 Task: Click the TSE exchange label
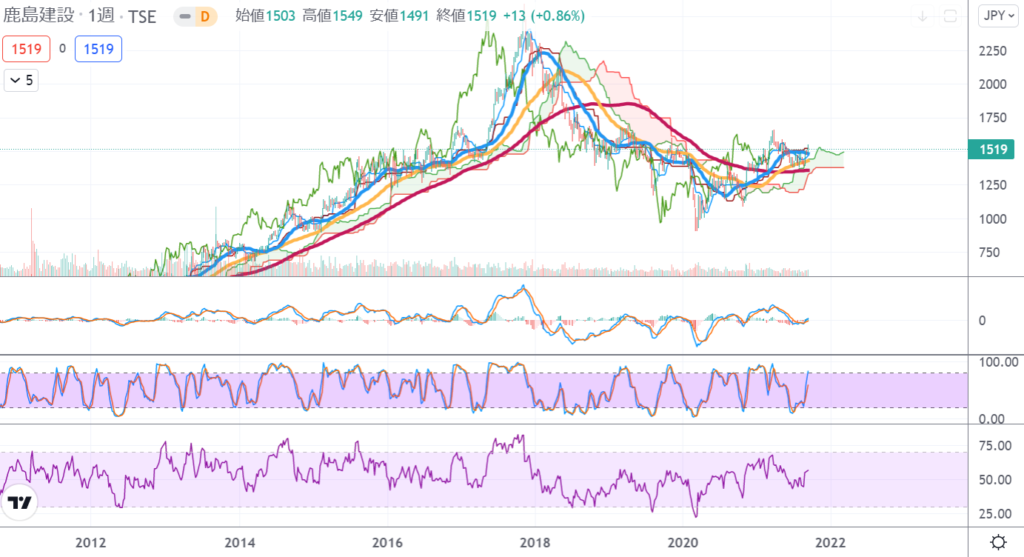point(142,16)
